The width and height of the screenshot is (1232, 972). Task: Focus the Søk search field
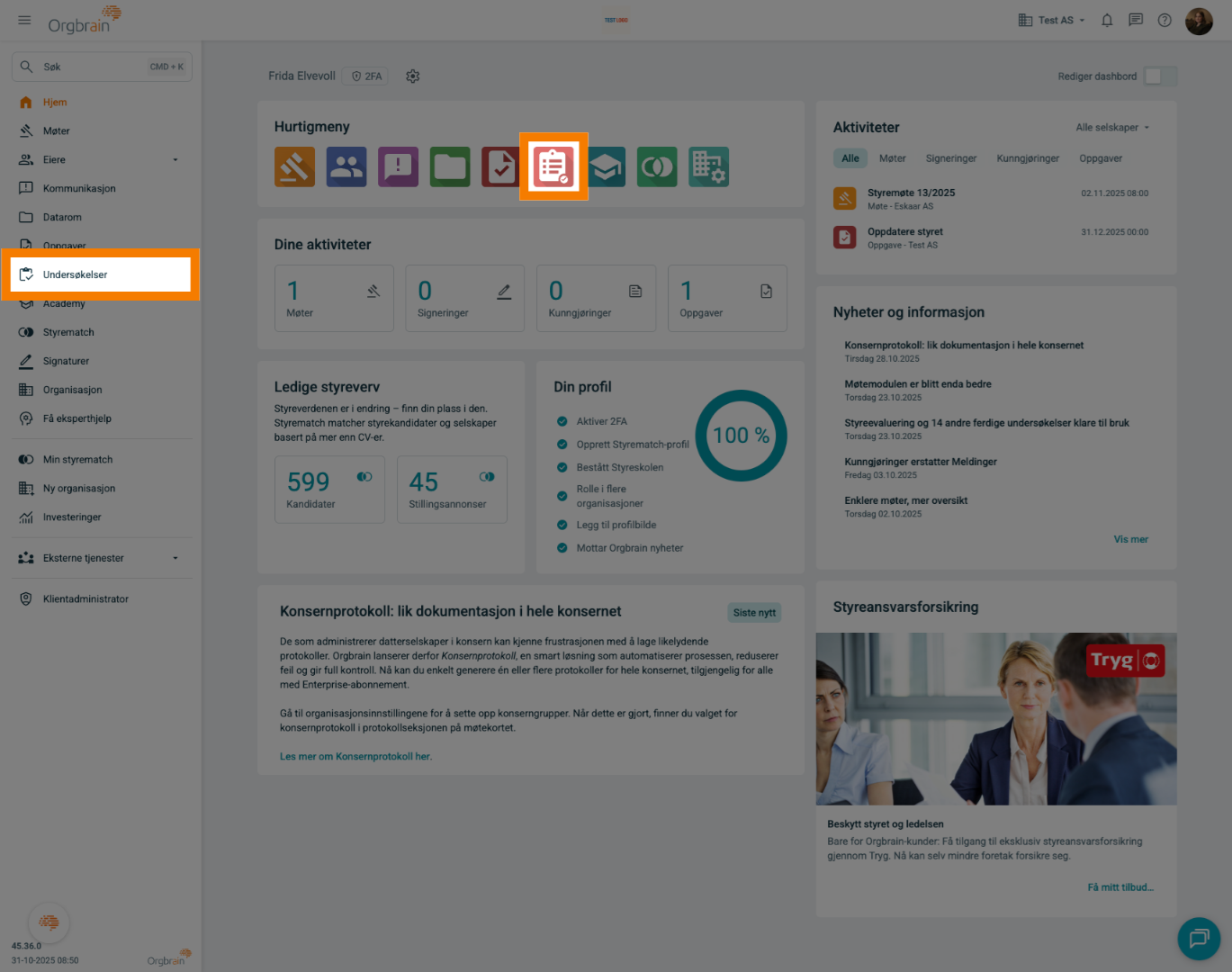tap(102, 67)
